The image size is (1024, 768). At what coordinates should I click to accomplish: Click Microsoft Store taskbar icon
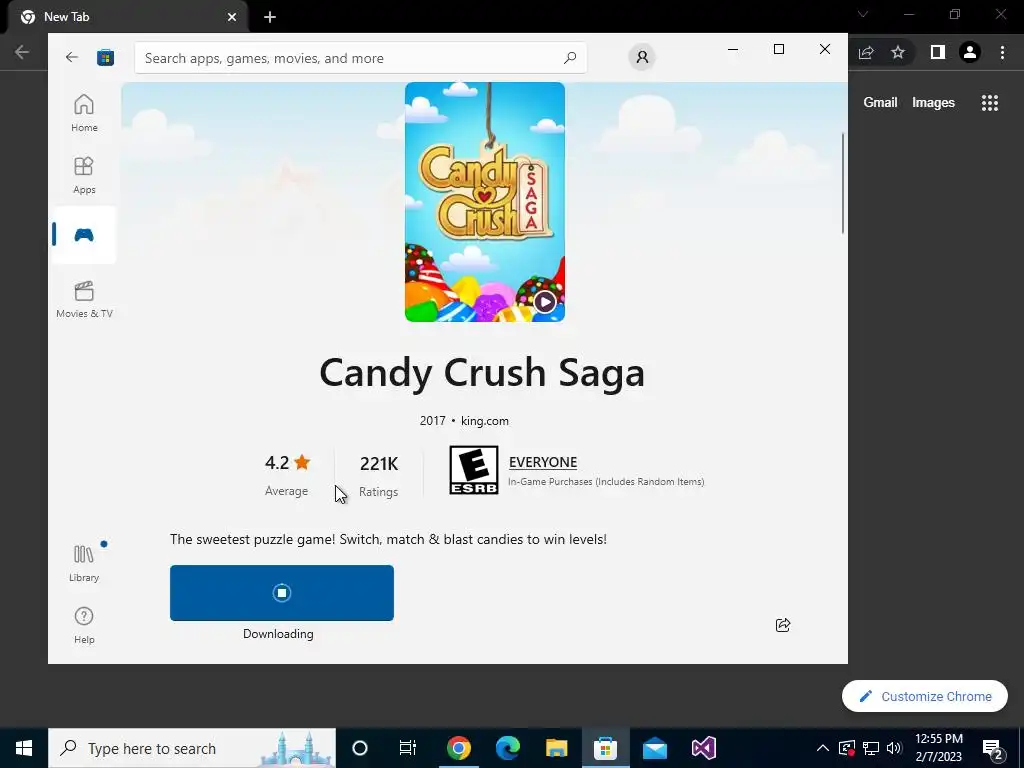tap(605, 748)
